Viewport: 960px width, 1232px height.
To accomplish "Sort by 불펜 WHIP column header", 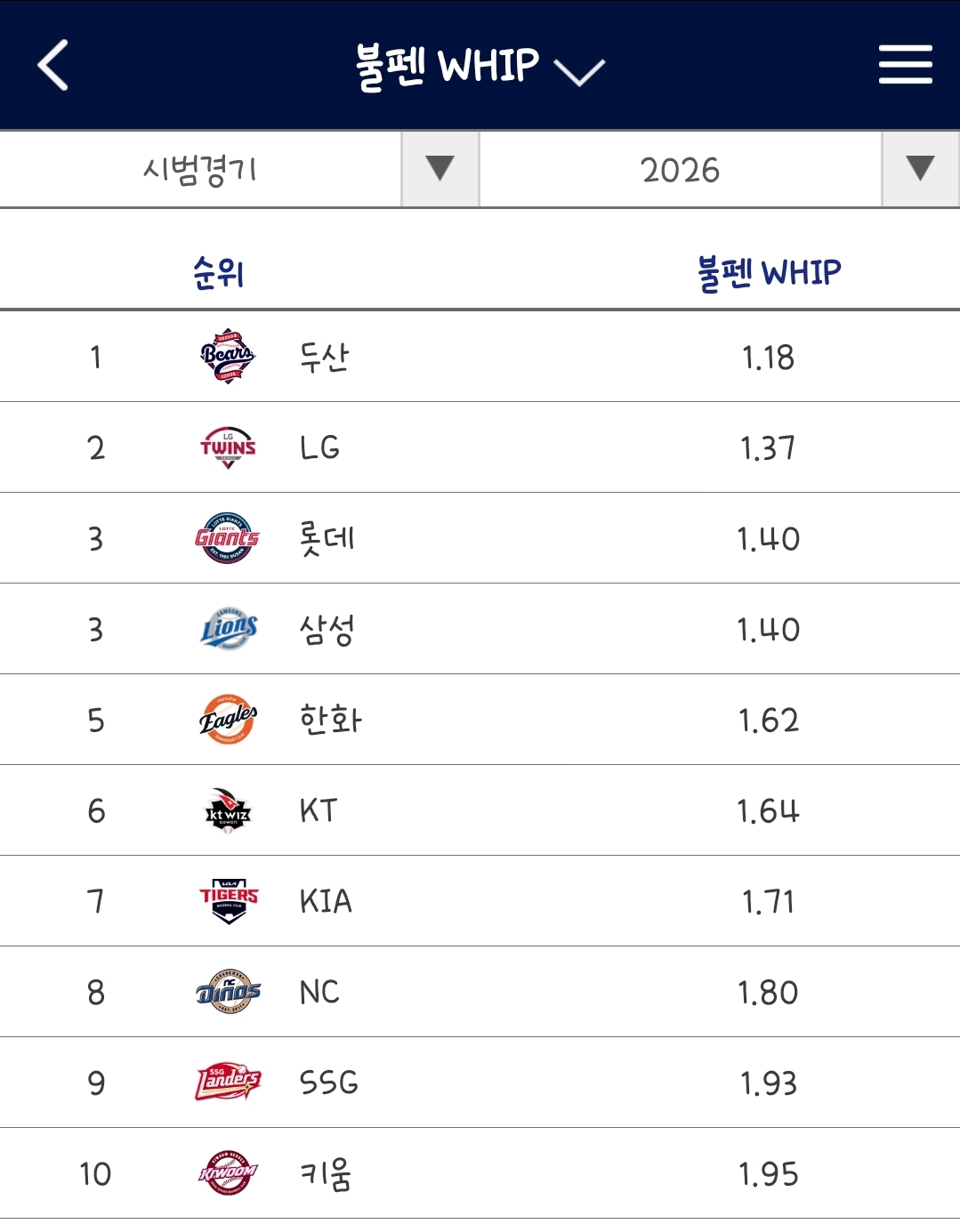I will (x=769, y=272).
